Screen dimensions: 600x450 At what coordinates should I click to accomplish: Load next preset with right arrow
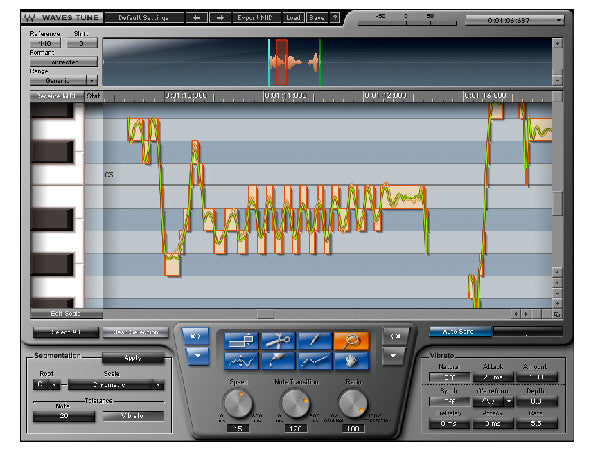coord(220,18)
